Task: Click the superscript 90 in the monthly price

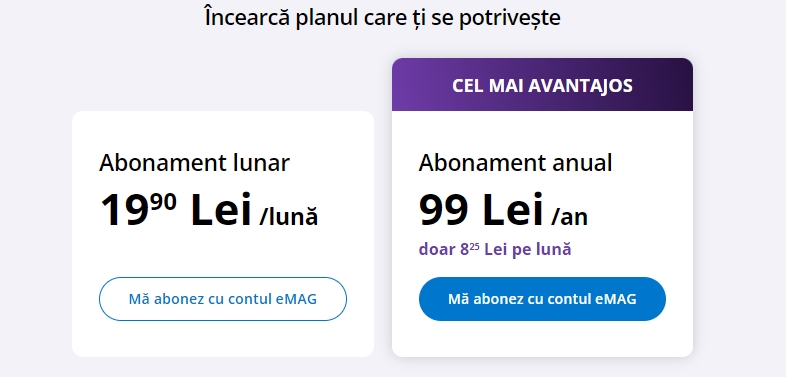Action: tap(163, 203)
